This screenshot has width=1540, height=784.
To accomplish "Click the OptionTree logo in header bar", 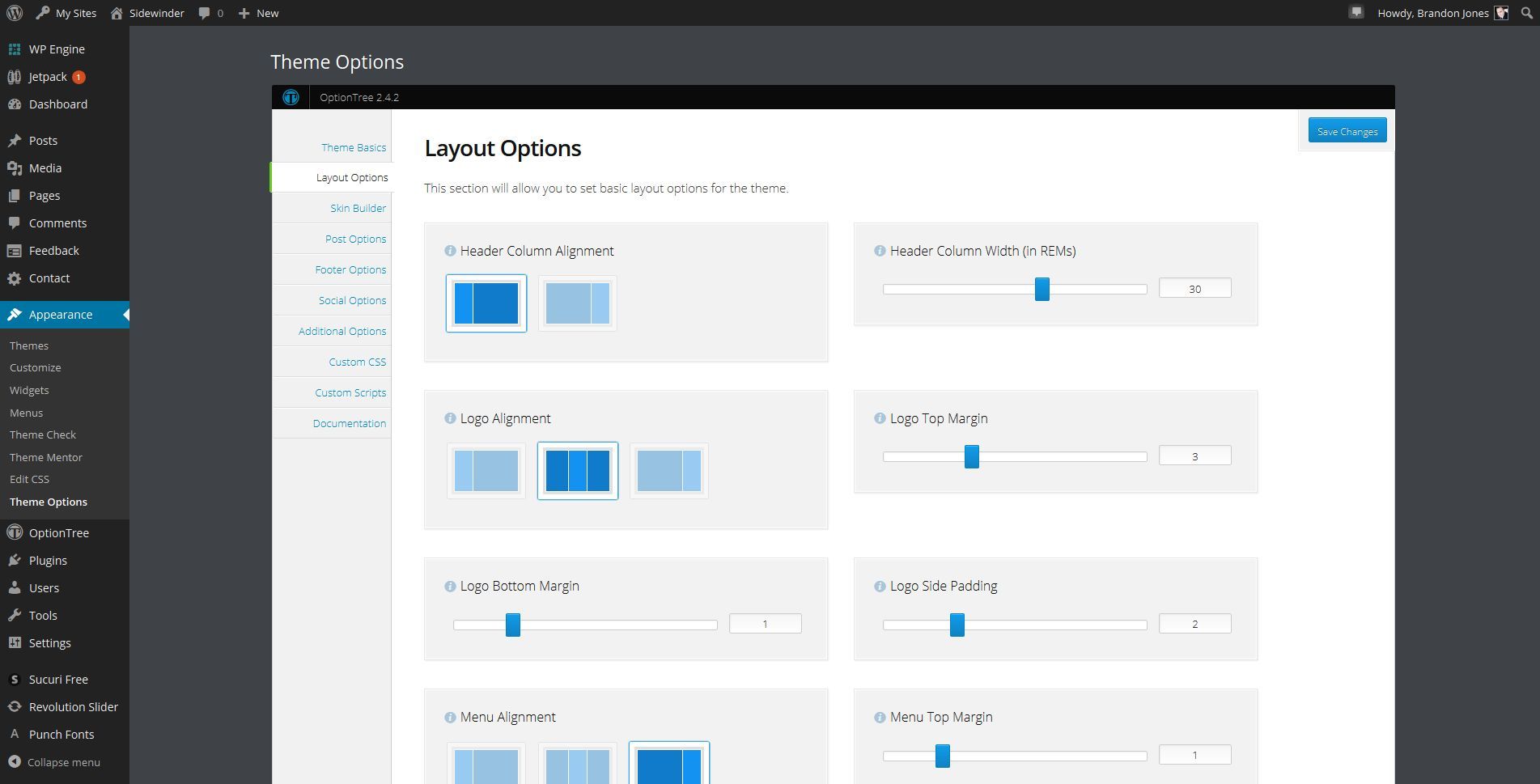I will pos(291,97).
